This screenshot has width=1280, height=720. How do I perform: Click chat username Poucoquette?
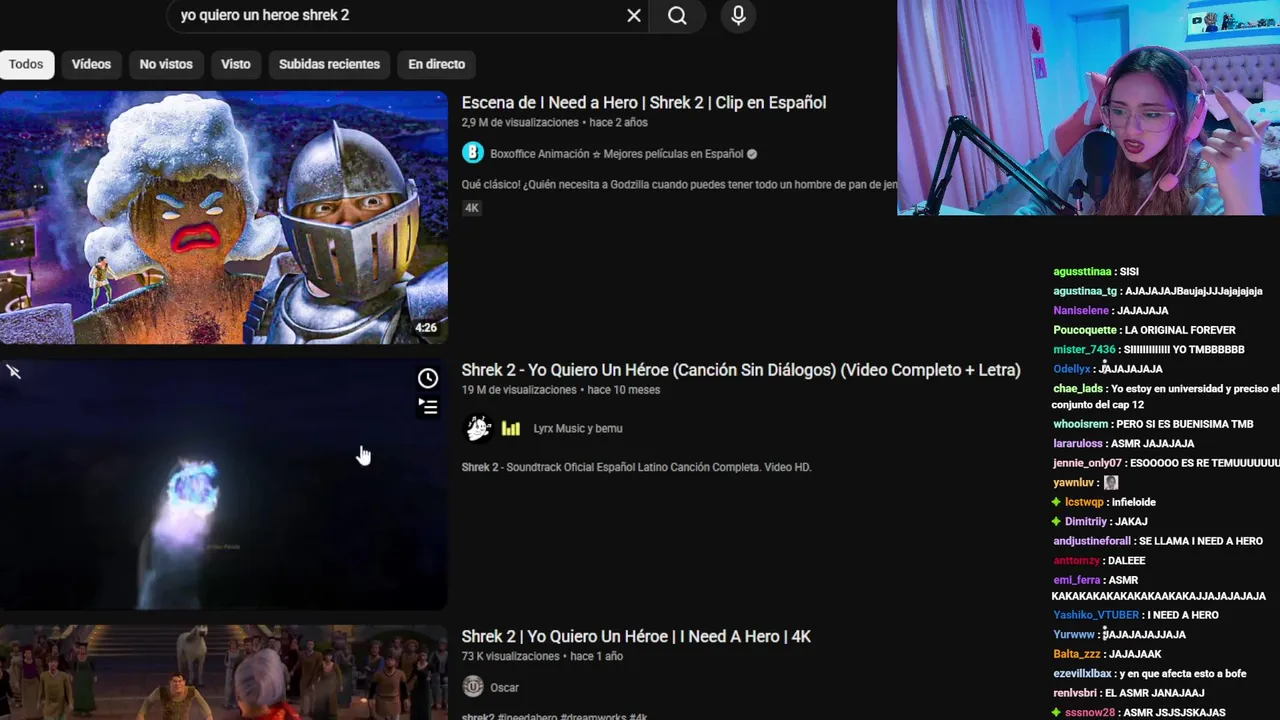[1085, 330]
